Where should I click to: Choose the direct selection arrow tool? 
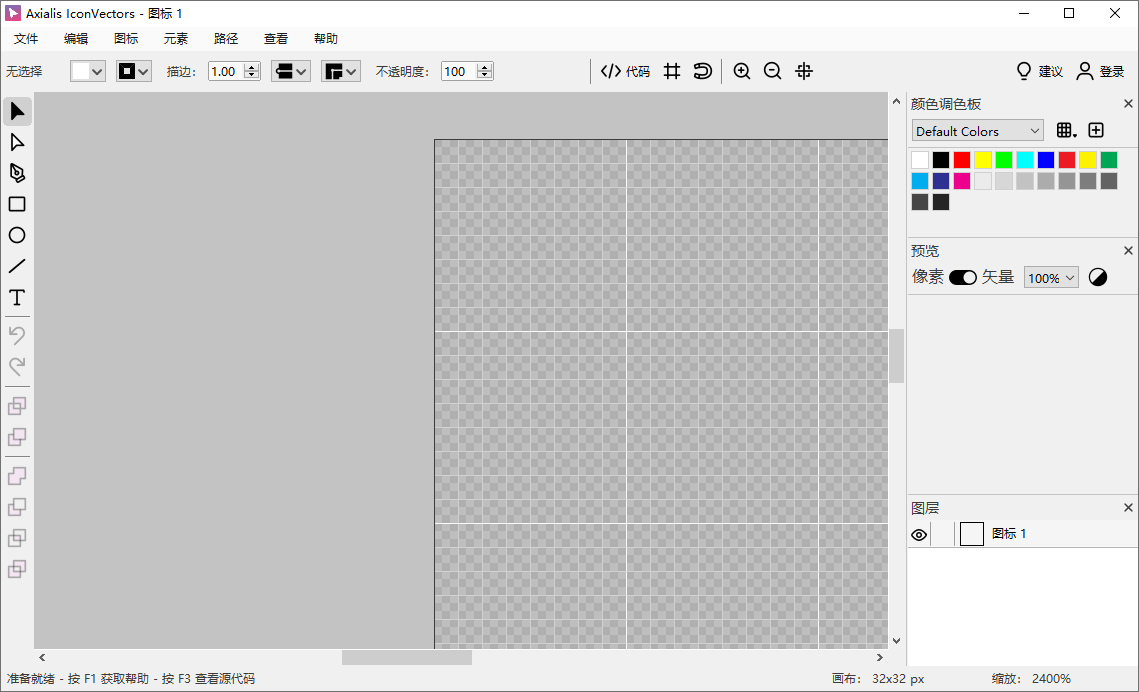pos(17,142)
